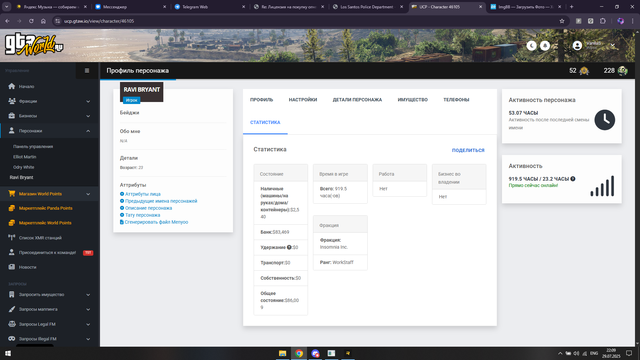Reload the page in the browser

[x=31, y=21]
